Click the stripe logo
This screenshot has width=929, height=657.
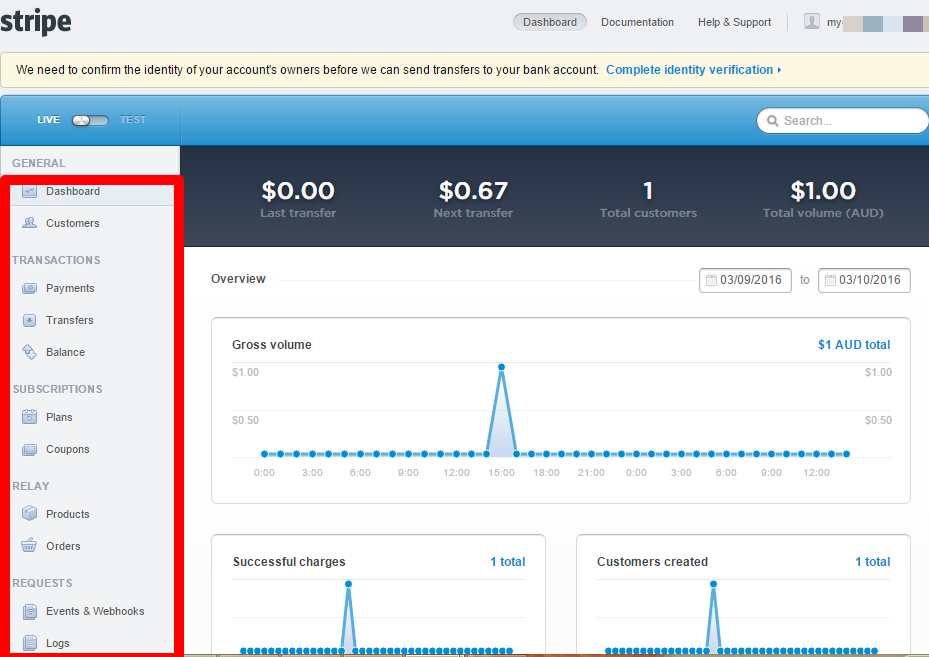click(36, 22)
